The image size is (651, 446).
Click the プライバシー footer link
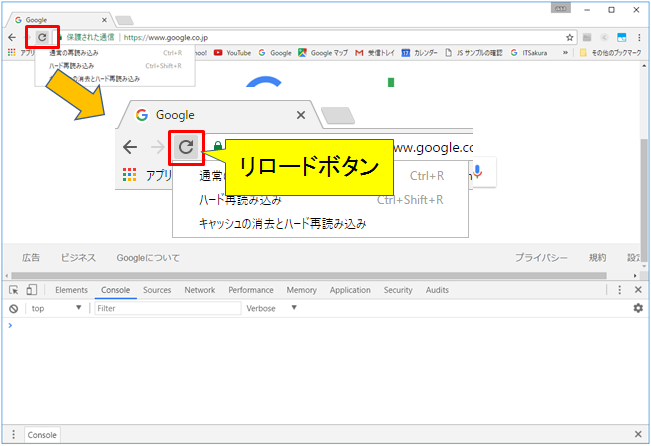(x=541, y=257)
